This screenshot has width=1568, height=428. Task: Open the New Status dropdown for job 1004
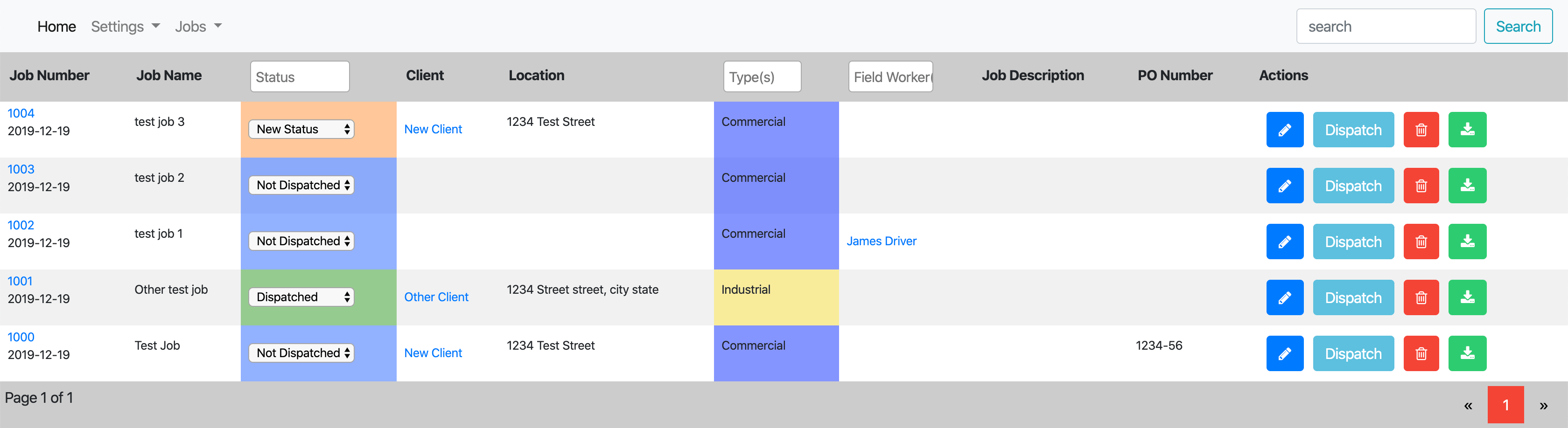[301, 129]
